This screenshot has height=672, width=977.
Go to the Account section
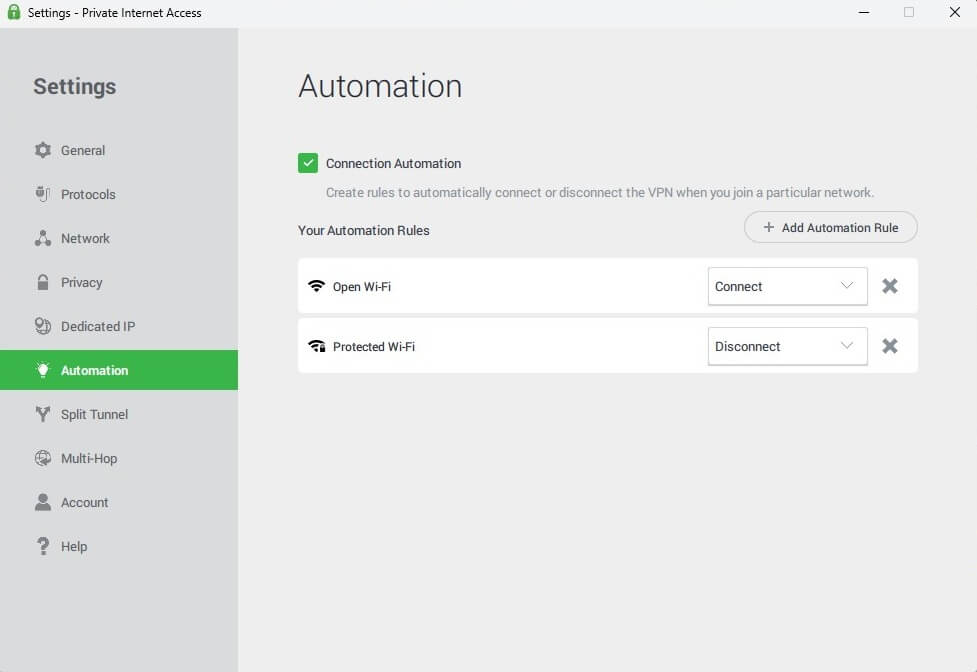(85, 502)
